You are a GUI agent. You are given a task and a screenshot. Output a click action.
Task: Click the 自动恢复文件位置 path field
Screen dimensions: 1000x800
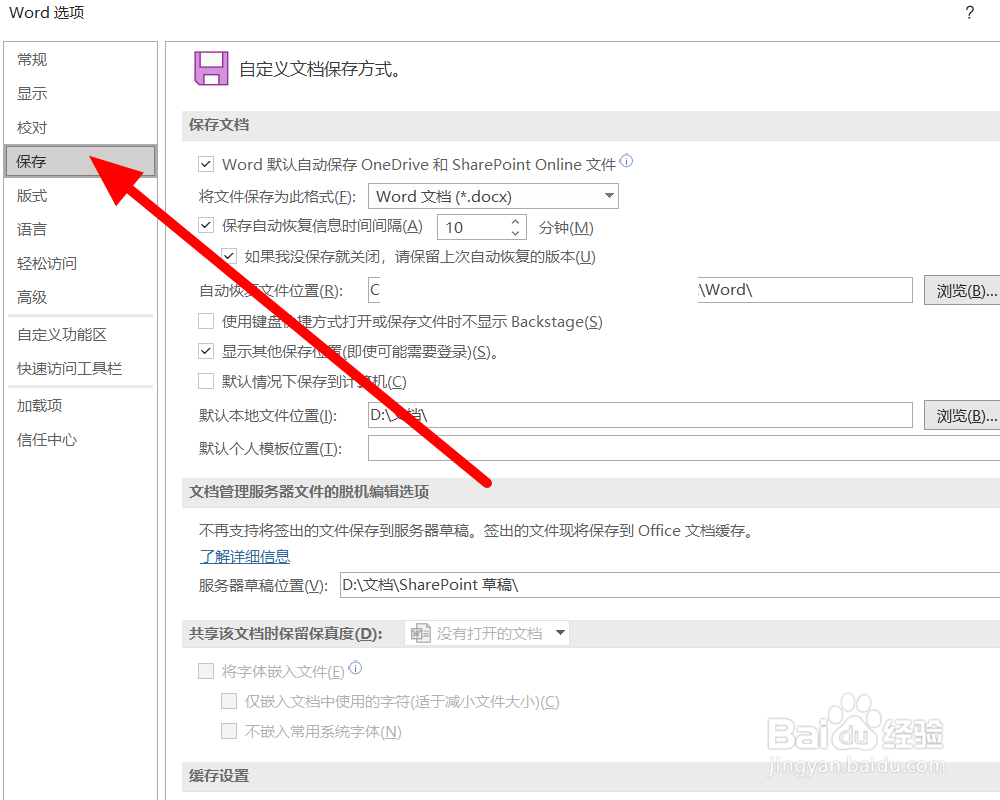(640, 290)
